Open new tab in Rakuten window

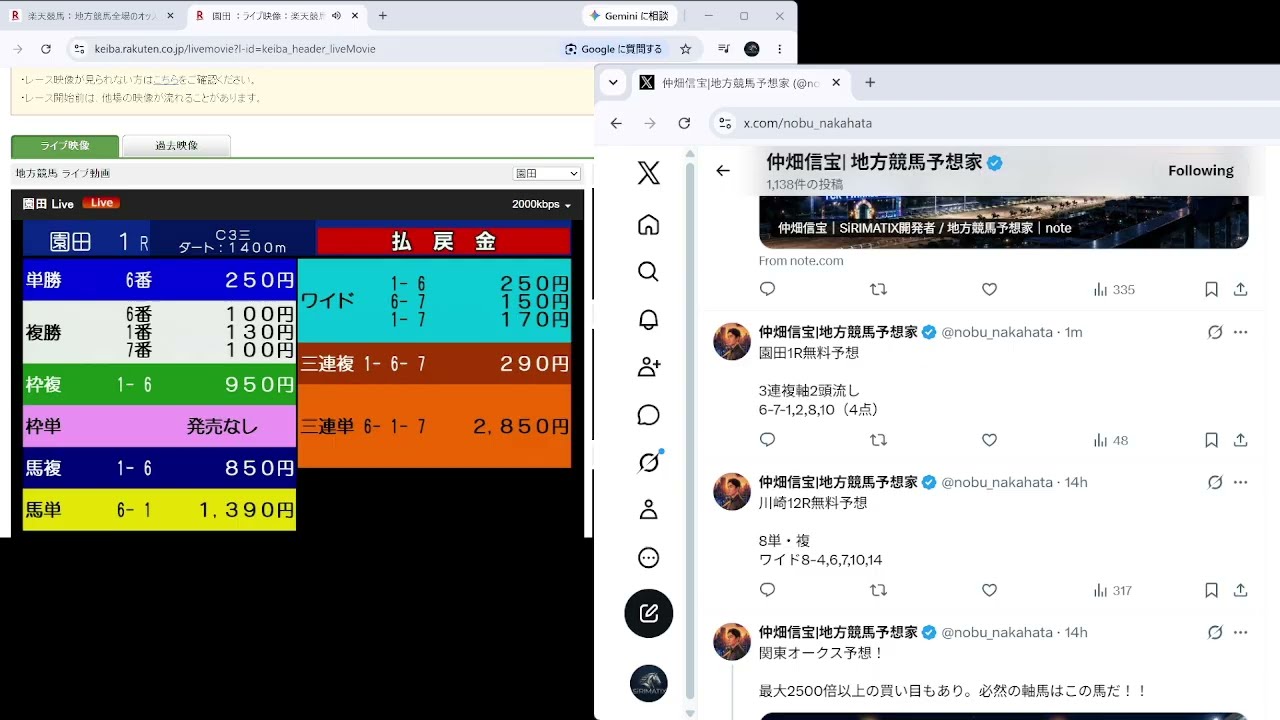coord(383,16)
